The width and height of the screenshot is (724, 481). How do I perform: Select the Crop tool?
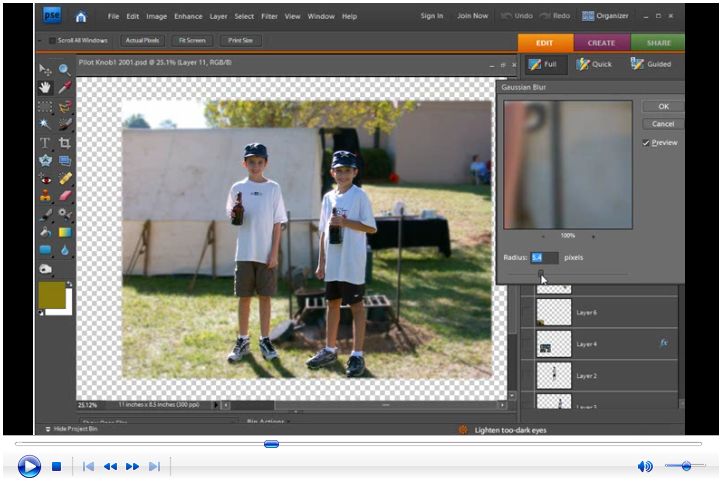(65, 143)
